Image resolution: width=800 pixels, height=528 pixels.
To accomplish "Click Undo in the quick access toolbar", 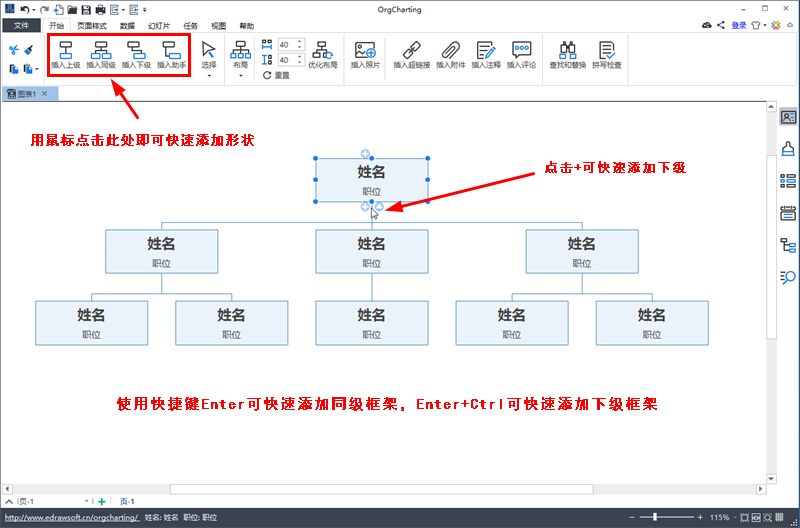I will (24, 9).
